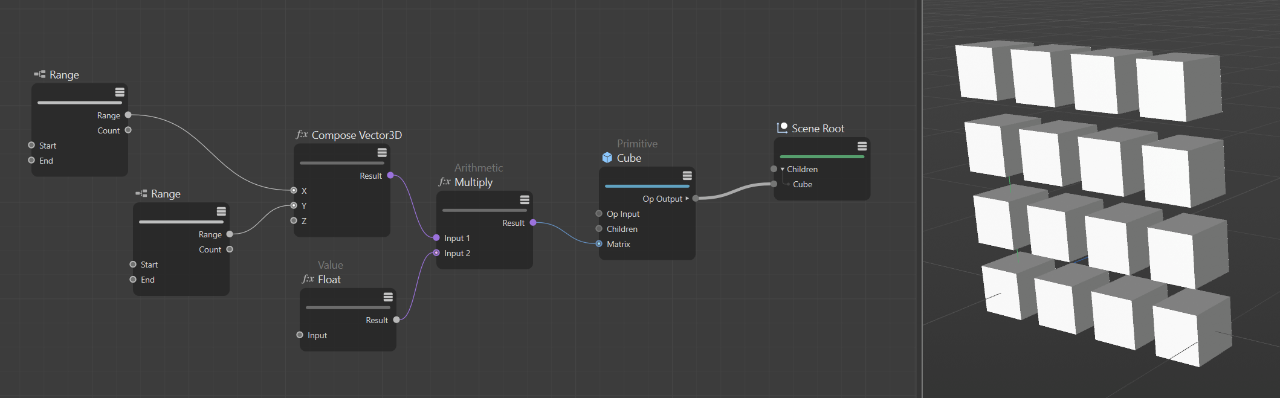Click the Primitive label above Cube
This screenshot has height=398, width=1280.
tap(637, 144)
